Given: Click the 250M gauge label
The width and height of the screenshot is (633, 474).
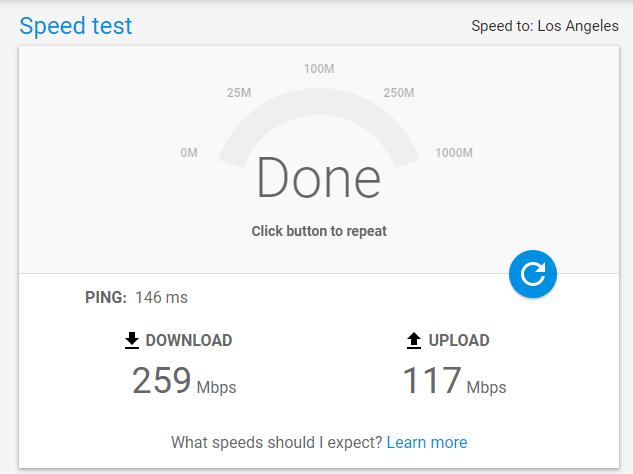Looking at the screenshot, I should 399,93.
